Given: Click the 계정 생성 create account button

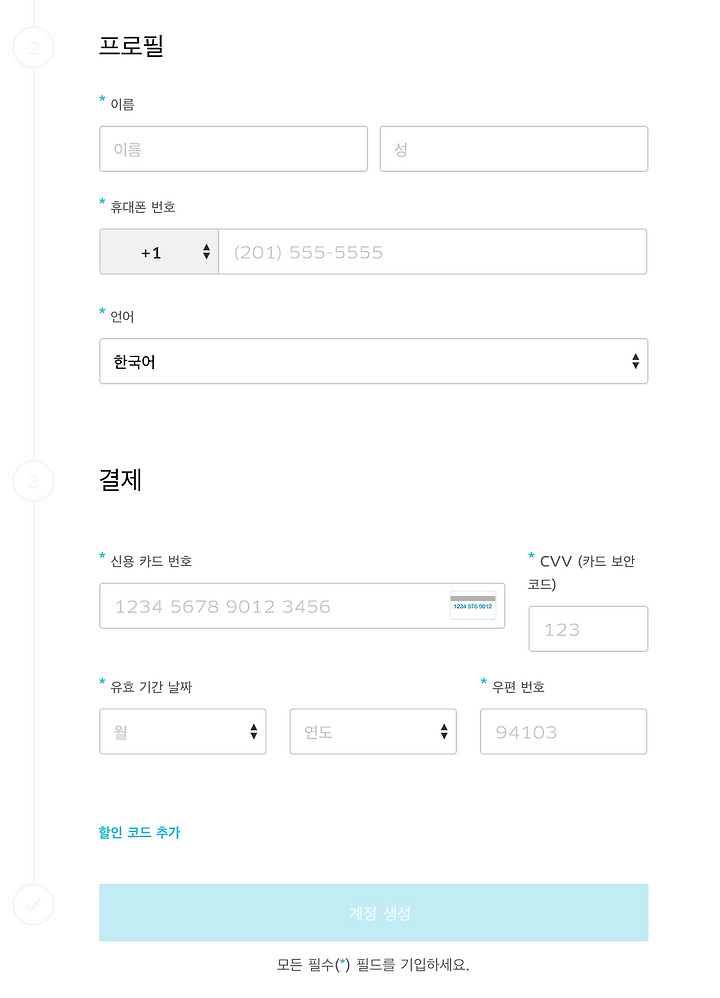Looking at the screenshot, I should coord(374,913).
